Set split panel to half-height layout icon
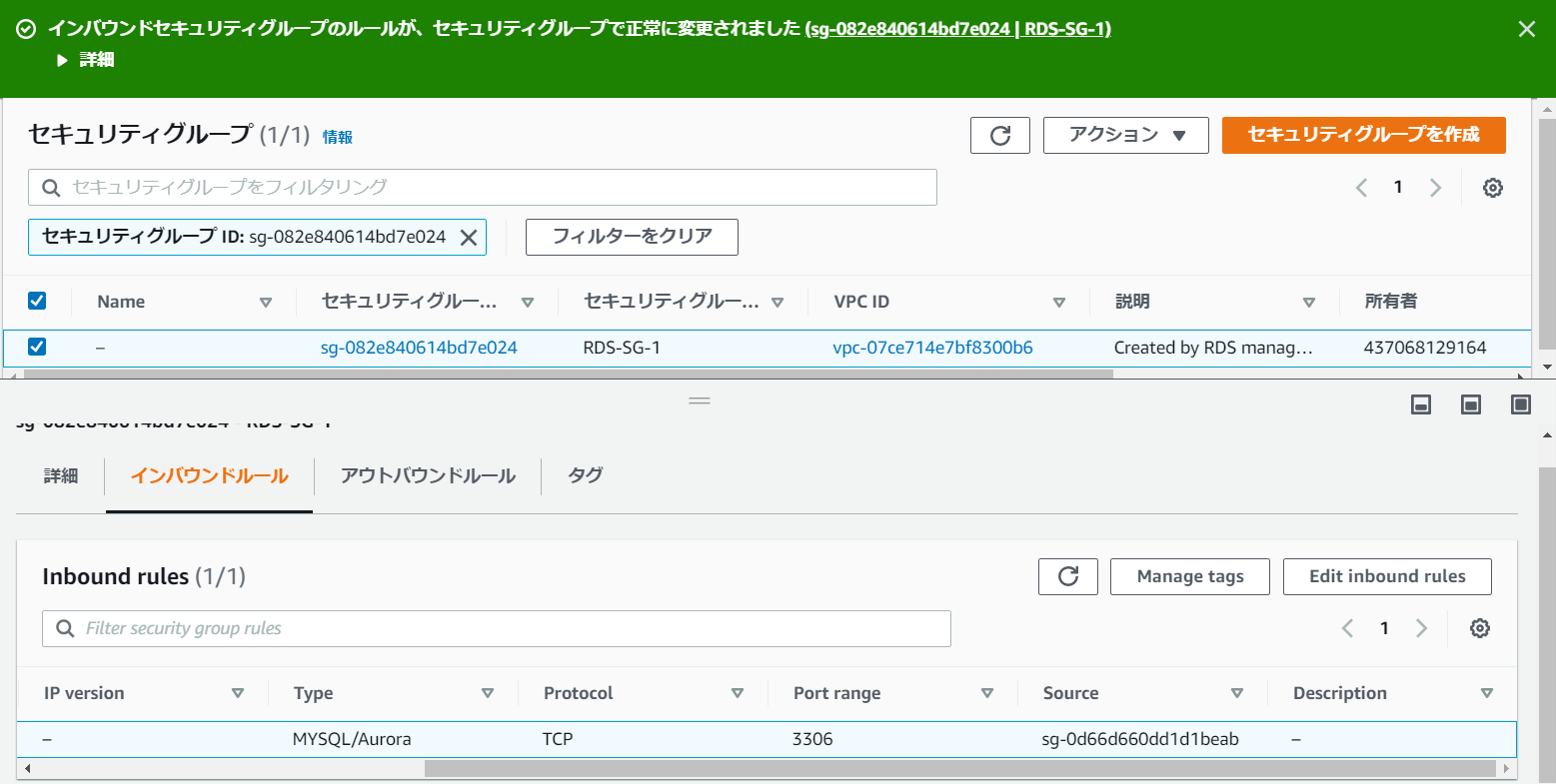This screenshot has height=784, width=1556. pyautogui.click(x=1471, y=404)
